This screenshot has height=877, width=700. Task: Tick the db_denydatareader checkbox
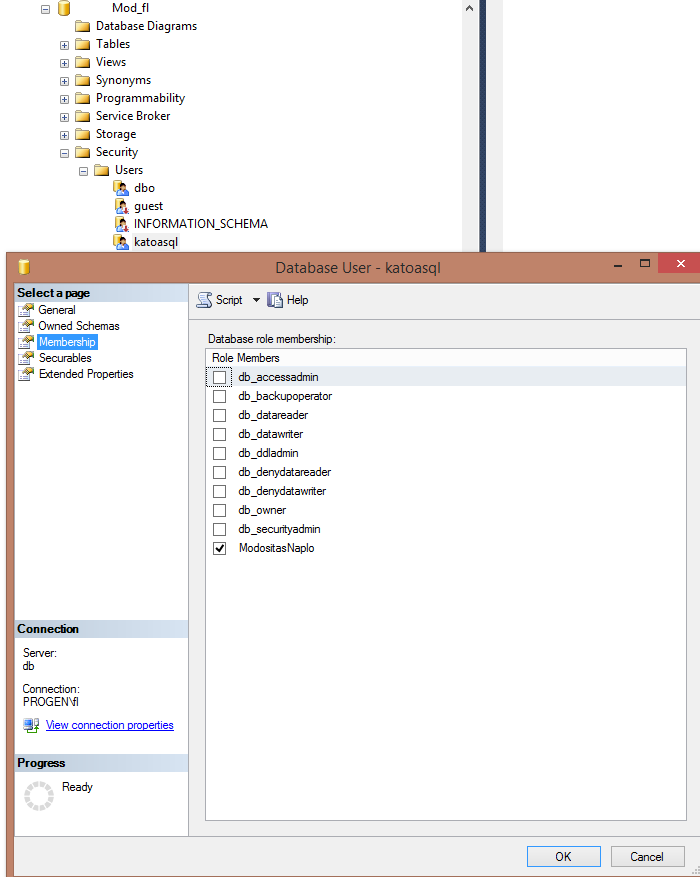pos(220,473)
